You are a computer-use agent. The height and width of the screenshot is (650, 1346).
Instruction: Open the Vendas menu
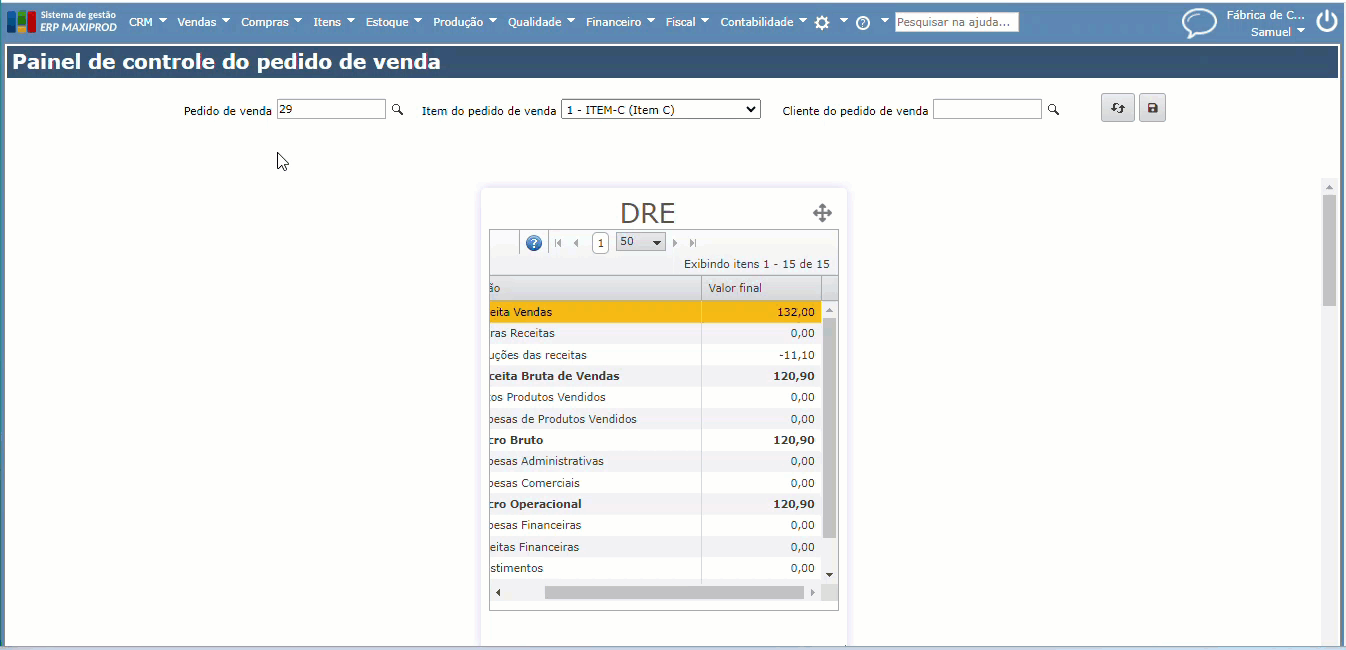[203, 22]
